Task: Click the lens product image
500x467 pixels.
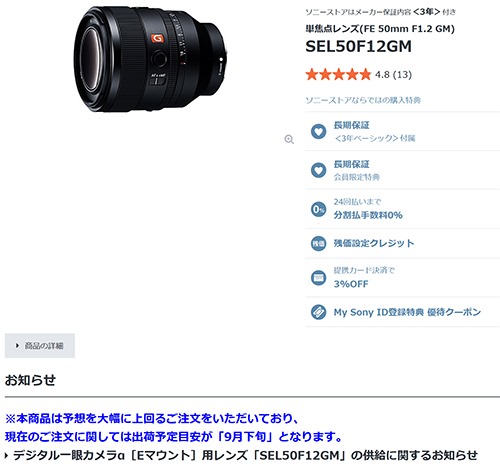Action: (x=150, y=59)
